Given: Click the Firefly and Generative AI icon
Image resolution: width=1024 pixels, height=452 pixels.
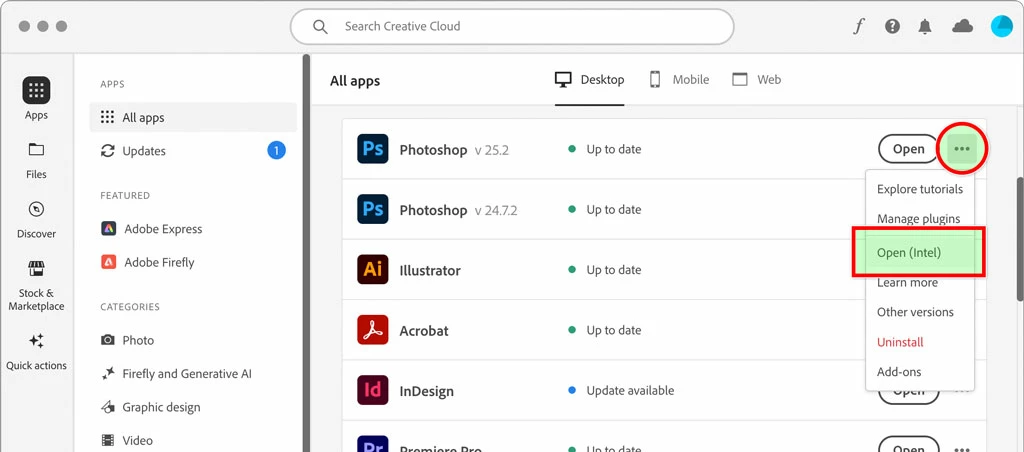Looking at the screenshot, I should click(x=108, y=374).
